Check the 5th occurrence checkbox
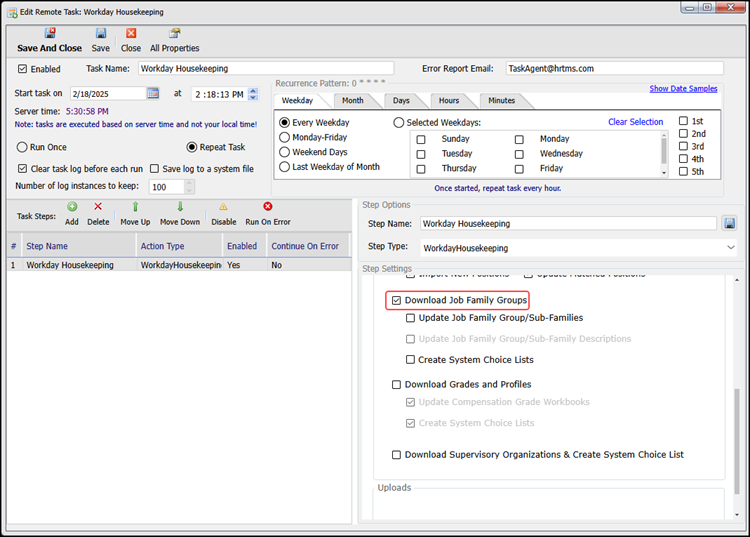 click(684, 171)
